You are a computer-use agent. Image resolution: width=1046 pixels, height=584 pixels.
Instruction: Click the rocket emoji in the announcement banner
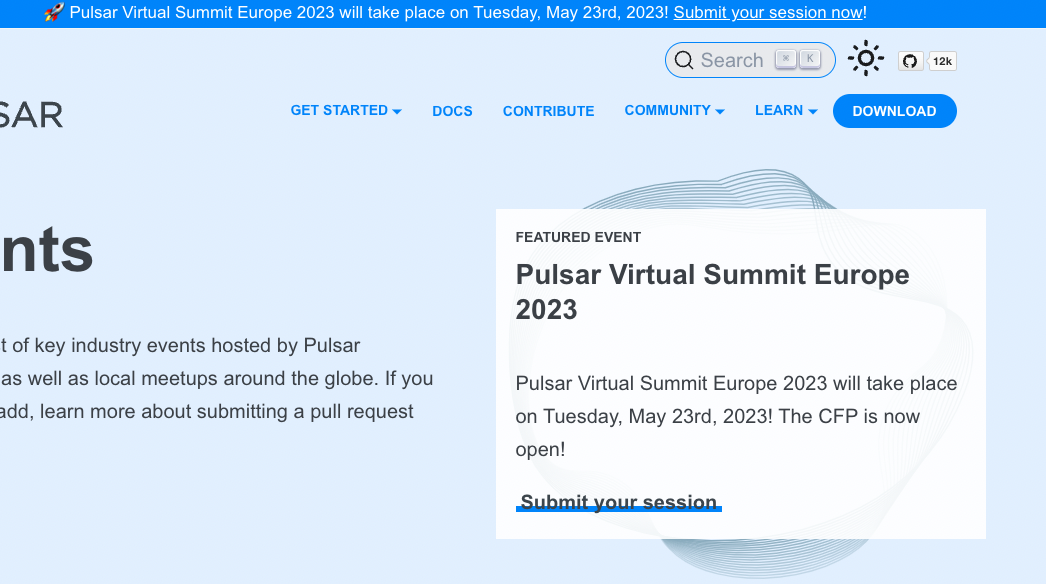[55, 13]
